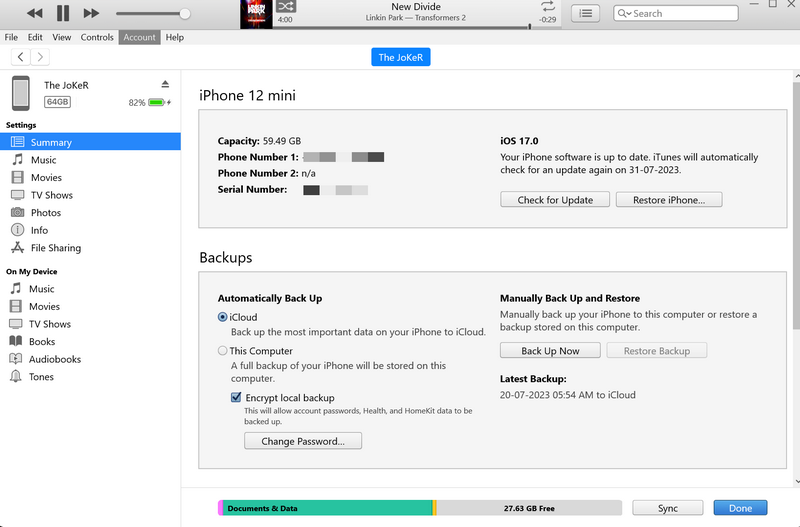Click the previous track rewind icon
The height and width of the screenshot is (527, 800).
[35, 13]
